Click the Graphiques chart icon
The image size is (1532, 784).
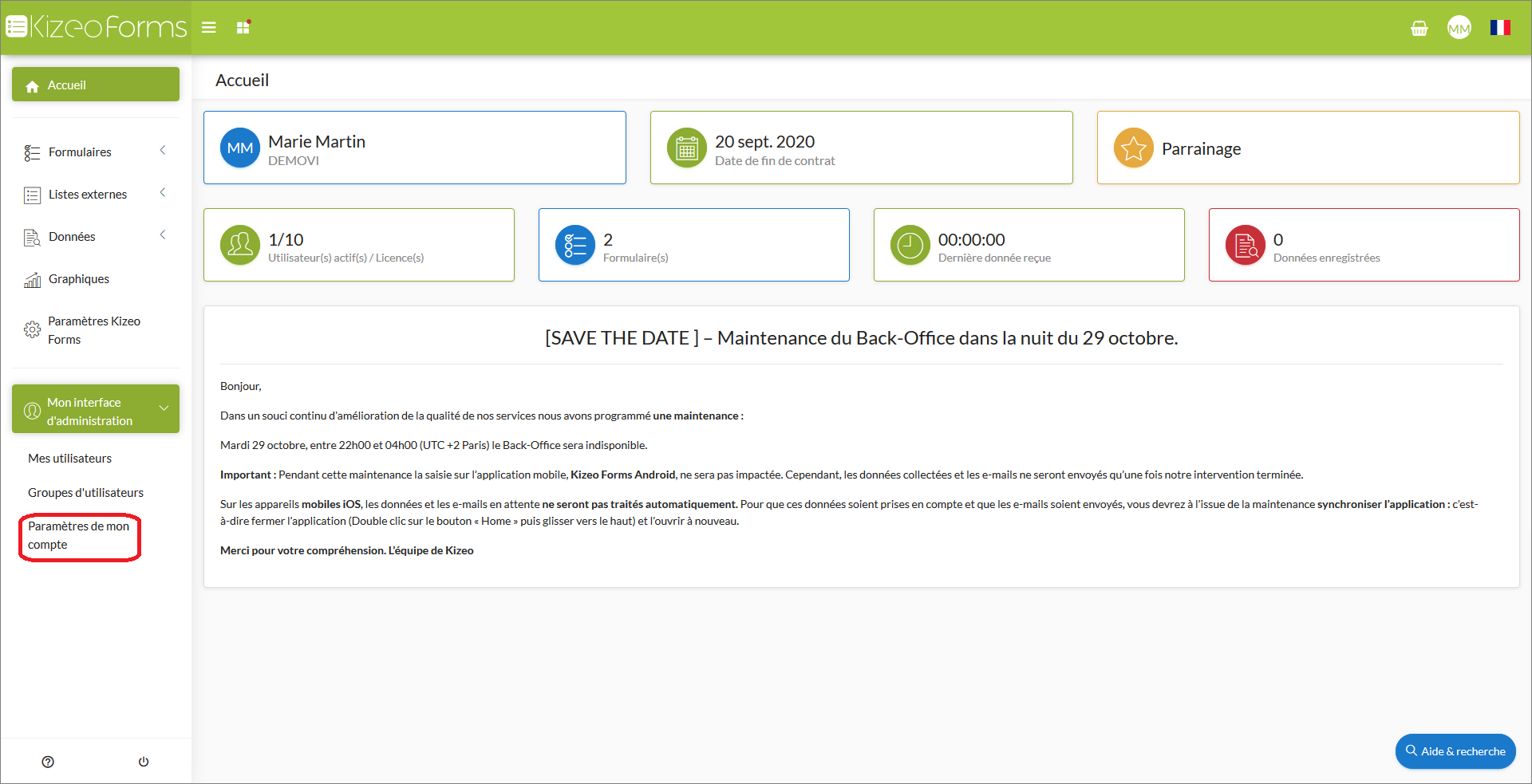click(32, 280)
